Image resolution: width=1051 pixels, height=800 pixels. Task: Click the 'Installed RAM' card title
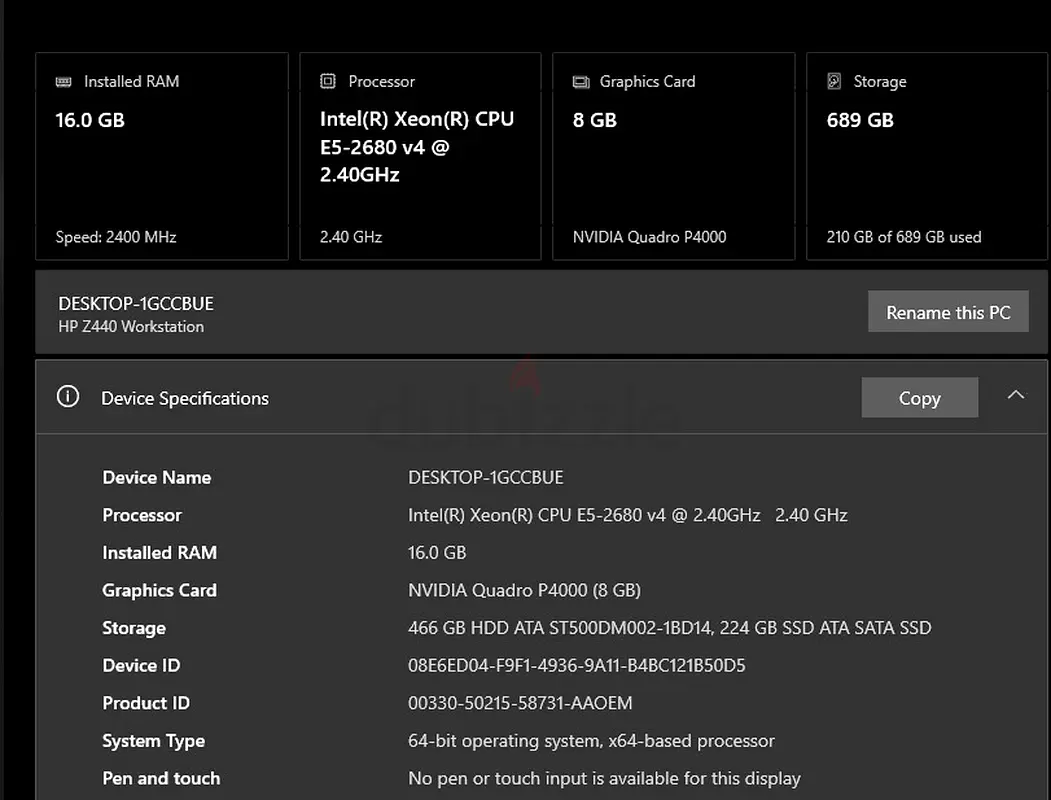point(131,82)
